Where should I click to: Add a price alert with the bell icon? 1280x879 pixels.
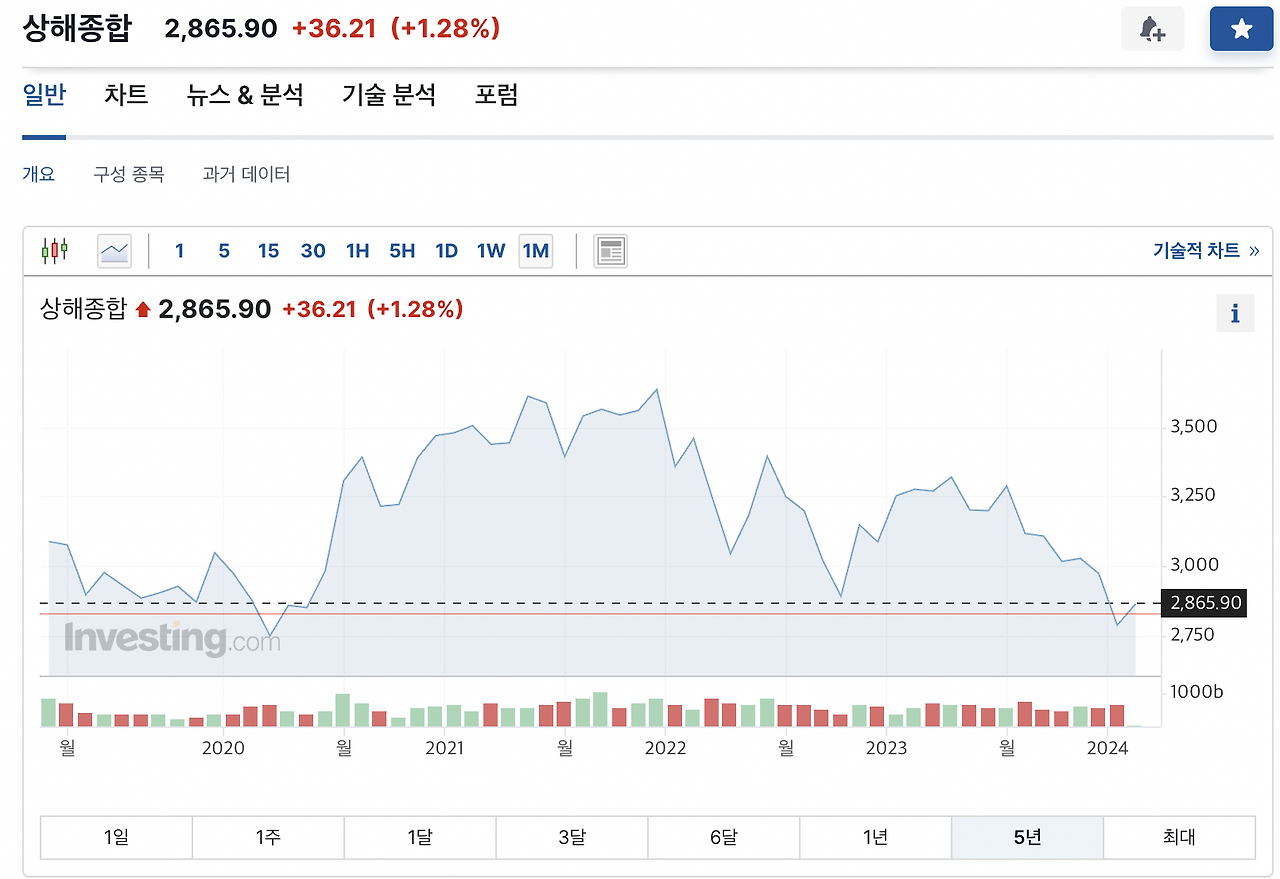1152,29
